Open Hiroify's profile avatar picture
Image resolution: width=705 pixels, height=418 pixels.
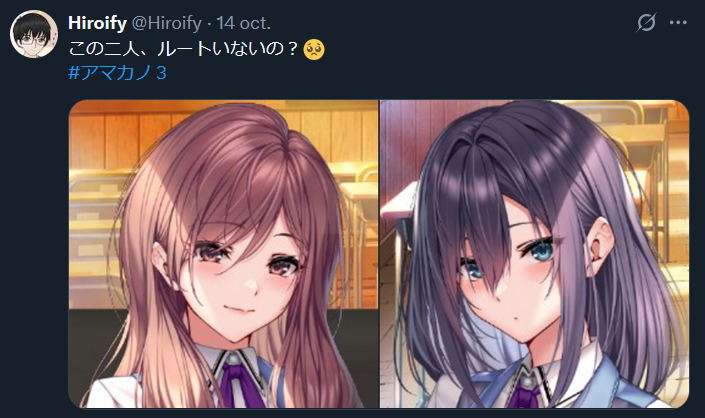coord(34,34)
